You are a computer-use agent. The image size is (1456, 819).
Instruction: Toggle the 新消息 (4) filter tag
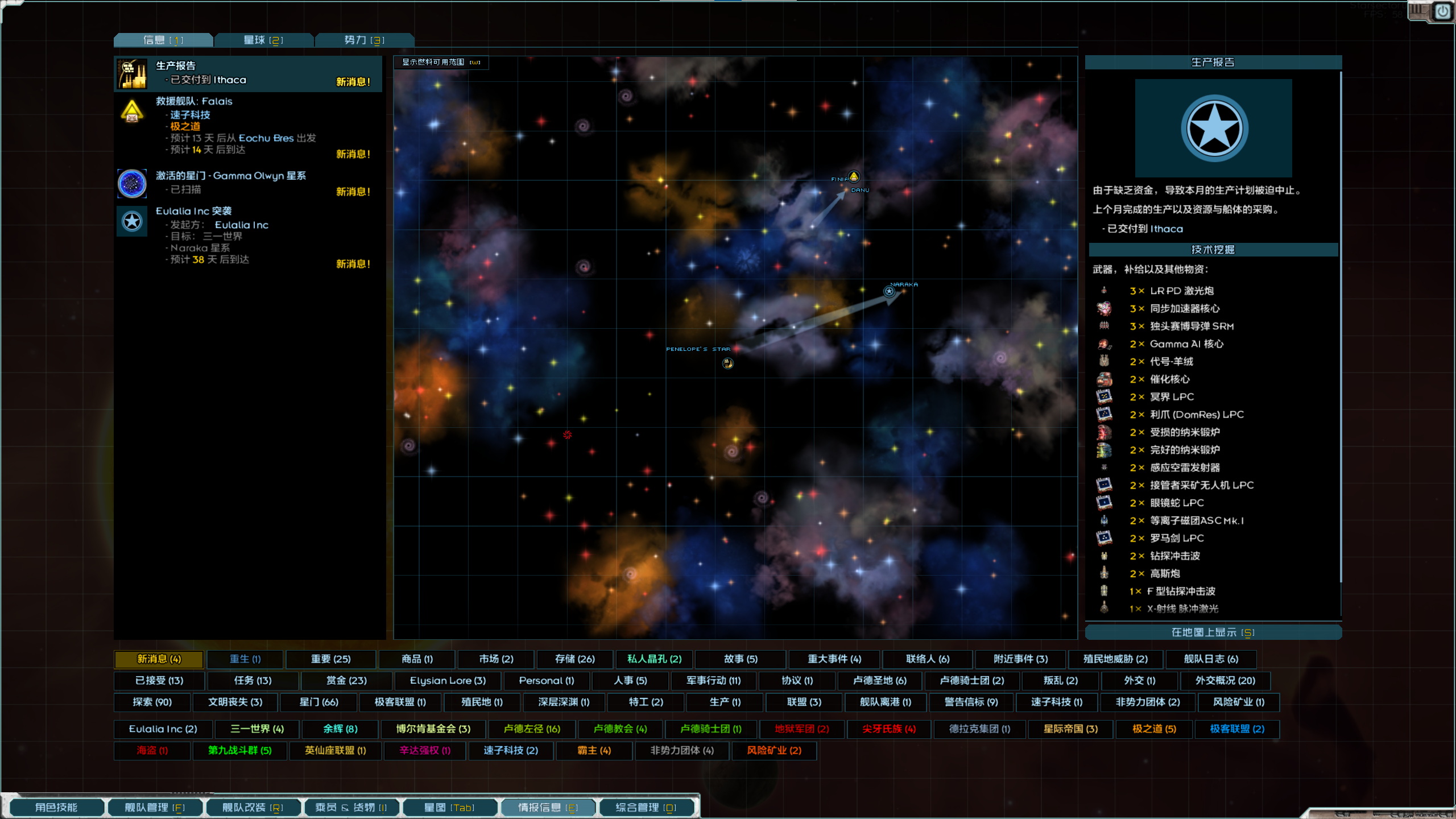(159, 659)
